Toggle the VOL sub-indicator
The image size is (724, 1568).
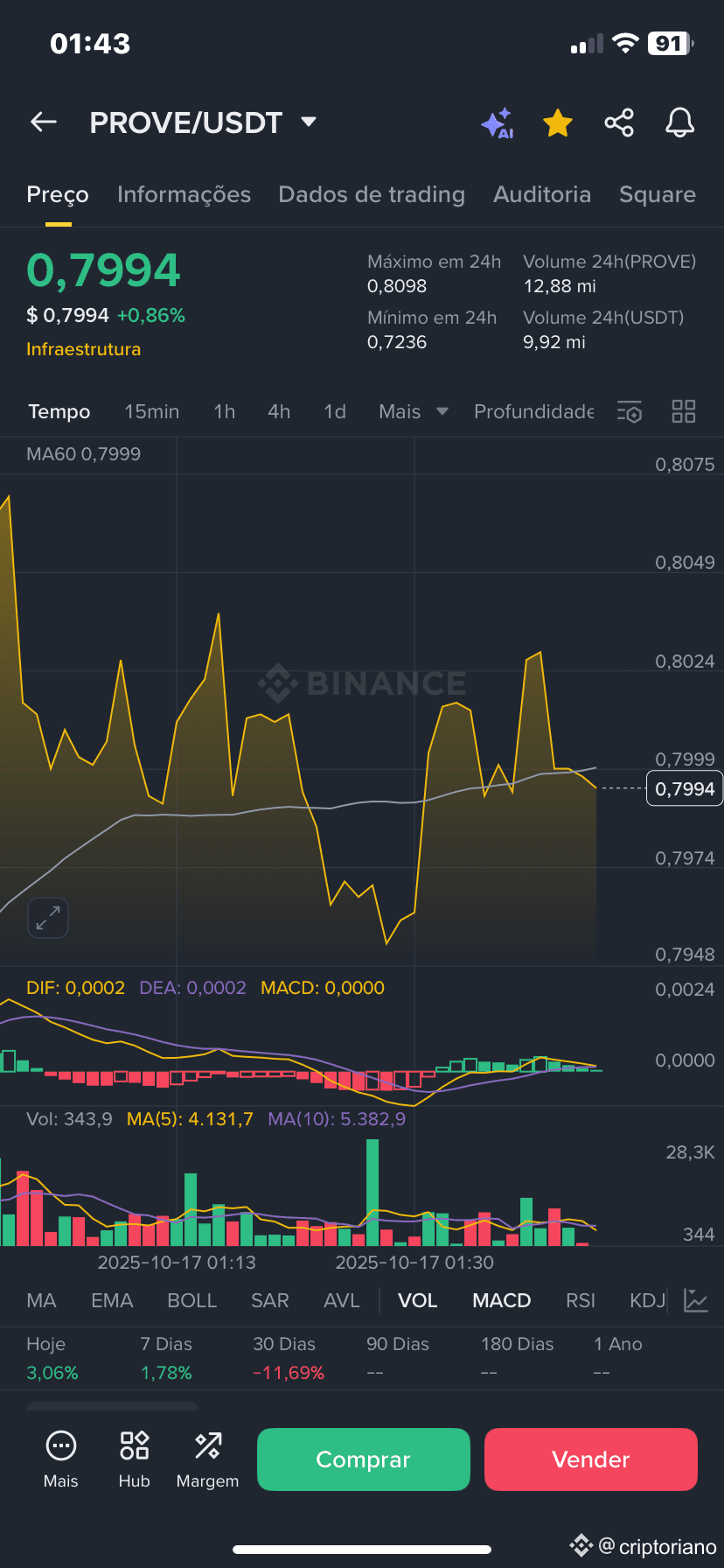point(418,1300)
